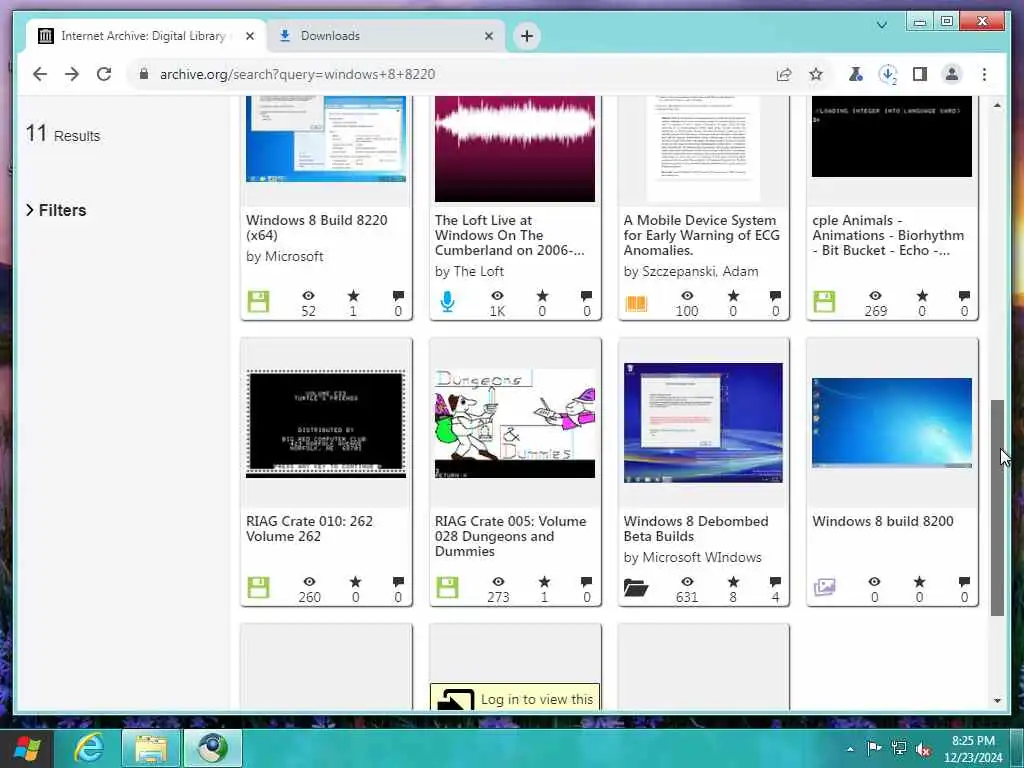Screen dimensions: 1024x768
Task: Click the floppy software icon on RIAG Crate 005 card
Action: point(447,588)
